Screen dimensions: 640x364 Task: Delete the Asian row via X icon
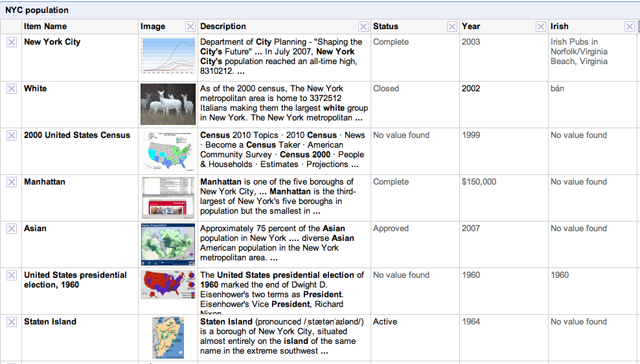(11, 229)
